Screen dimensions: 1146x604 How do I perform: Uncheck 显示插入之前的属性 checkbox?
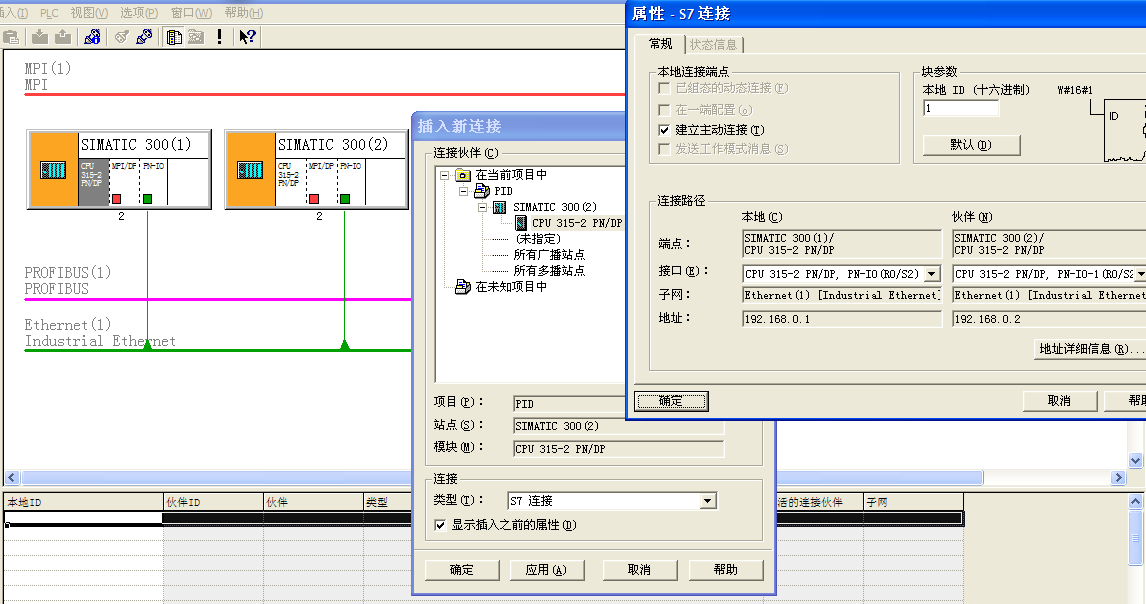440,525
